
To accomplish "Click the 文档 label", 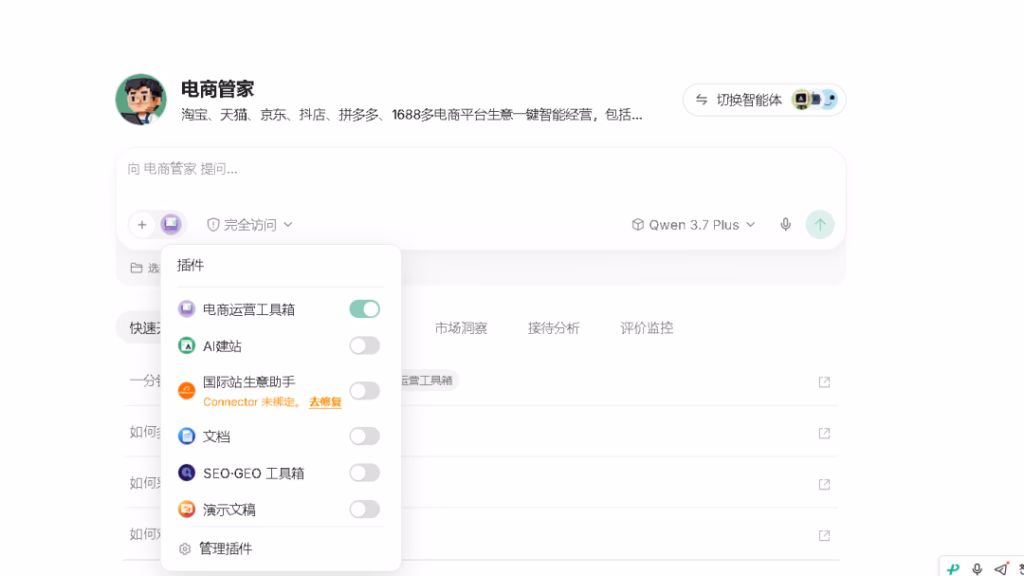I will pos(216,436).
